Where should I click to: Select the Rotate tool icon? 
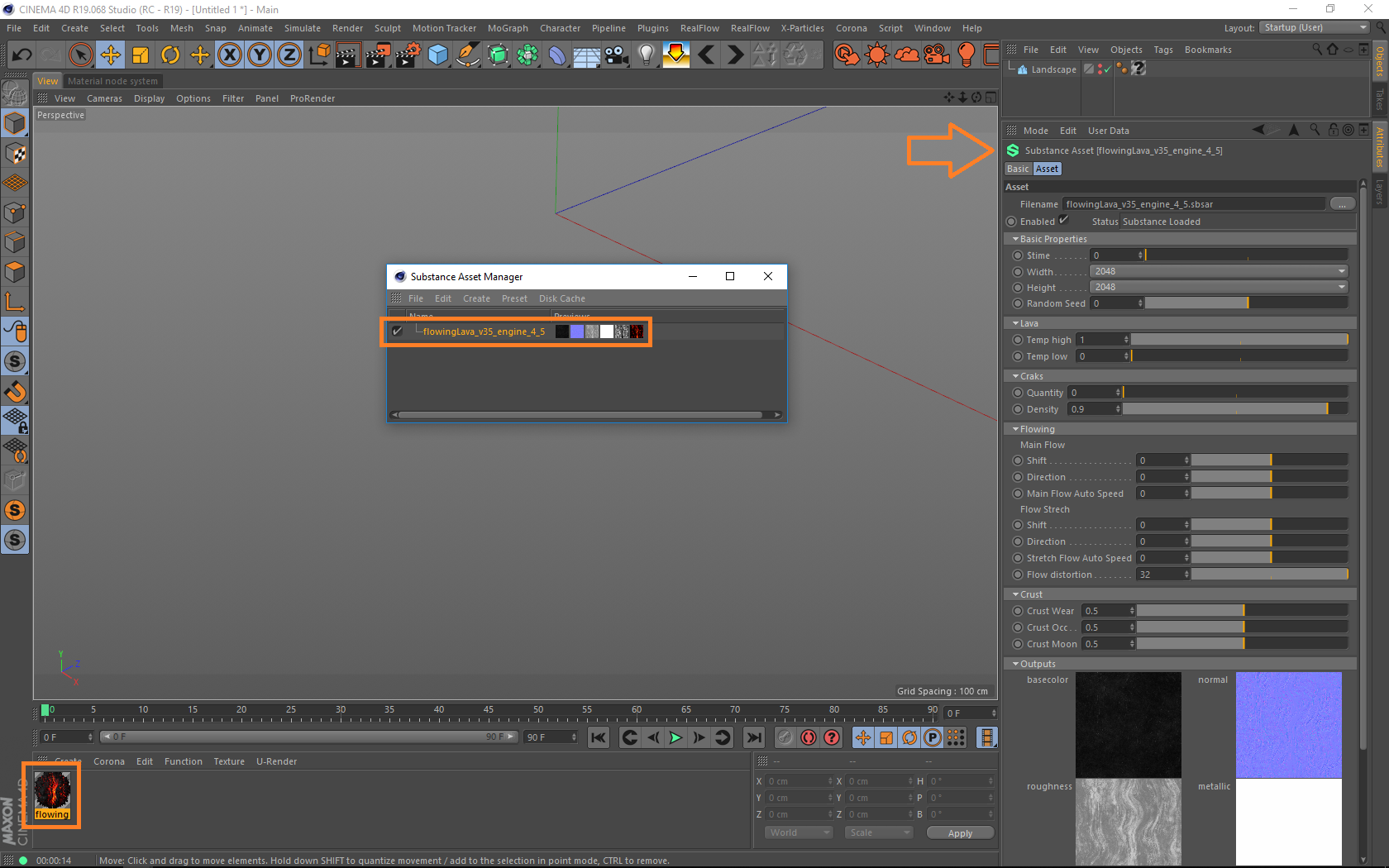pyautogui.click(x=170, y=55)
